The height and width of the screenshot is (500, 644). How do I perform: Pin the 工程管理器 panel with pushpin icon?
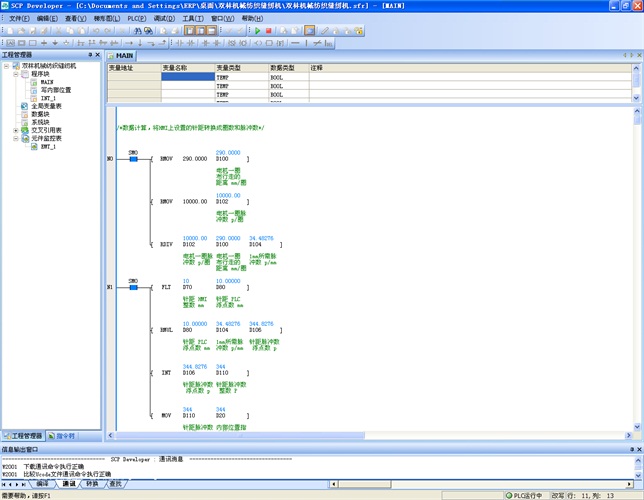[x=91, y=55]
